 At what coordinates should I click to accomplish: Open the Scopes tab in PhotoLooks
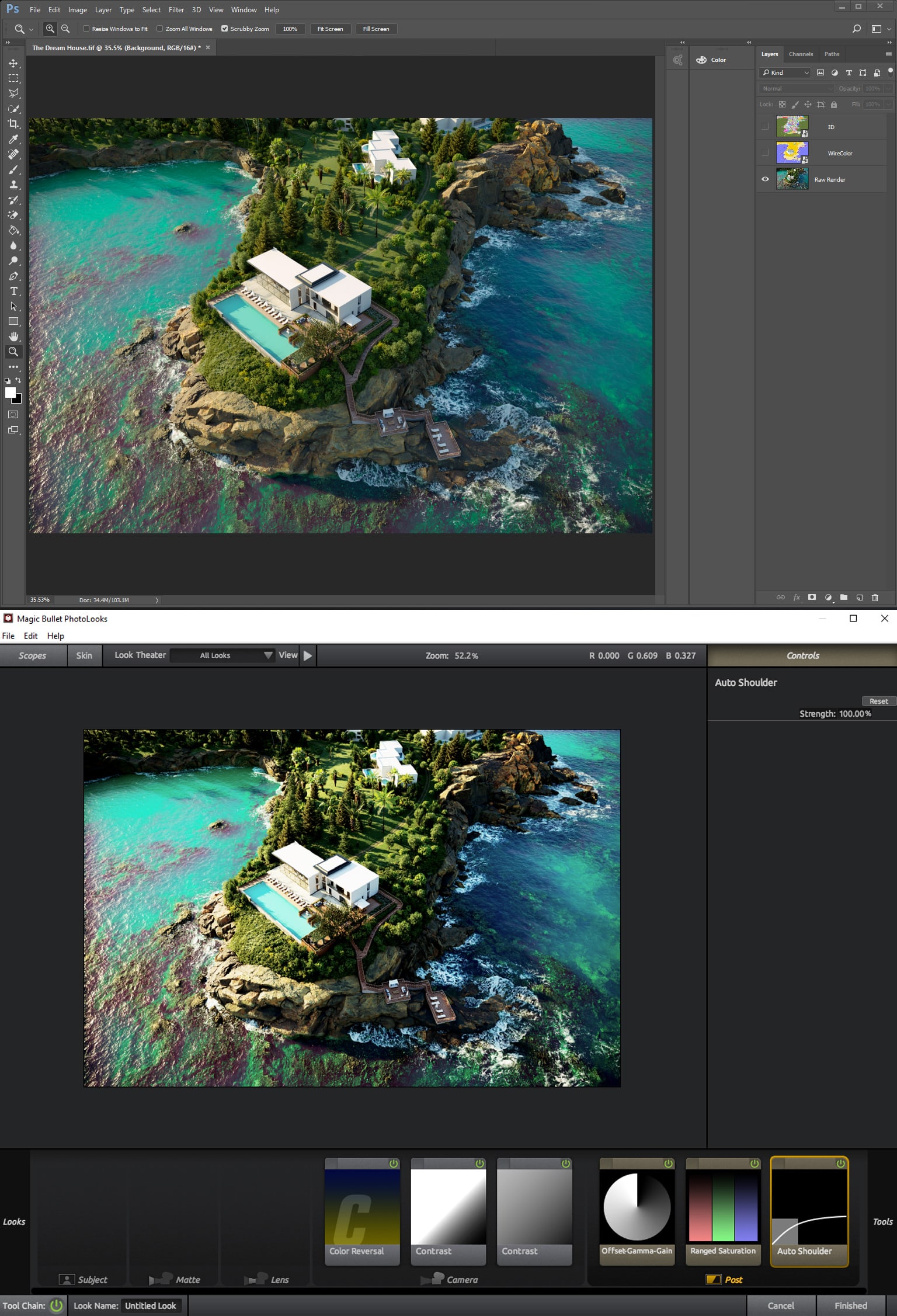(32, 655)
